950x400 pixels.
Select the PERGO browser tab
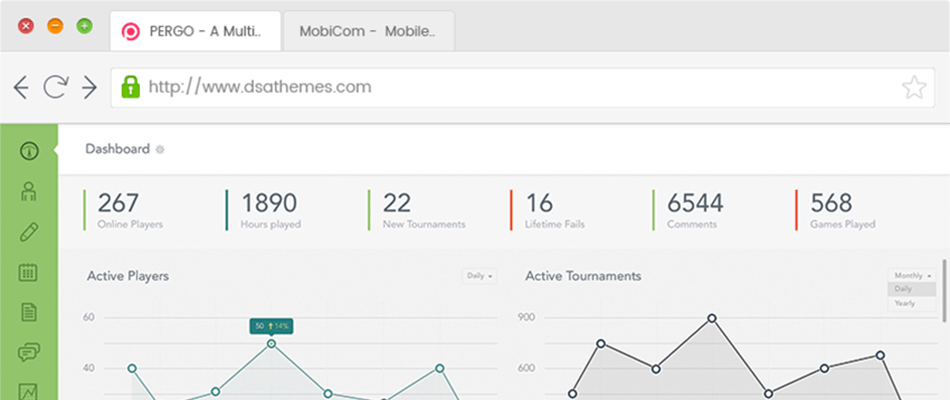[x=195, y=30]
